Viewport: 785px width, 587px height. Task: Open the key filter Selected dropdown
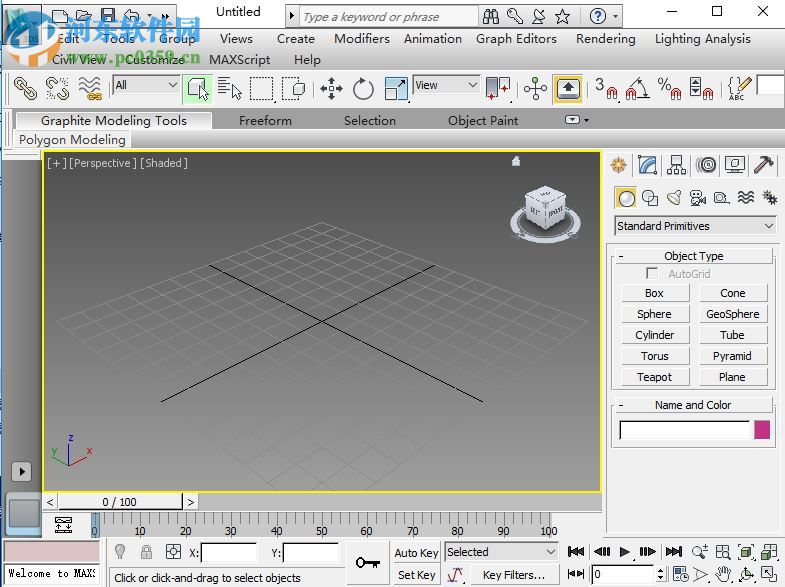pos(501,552)
